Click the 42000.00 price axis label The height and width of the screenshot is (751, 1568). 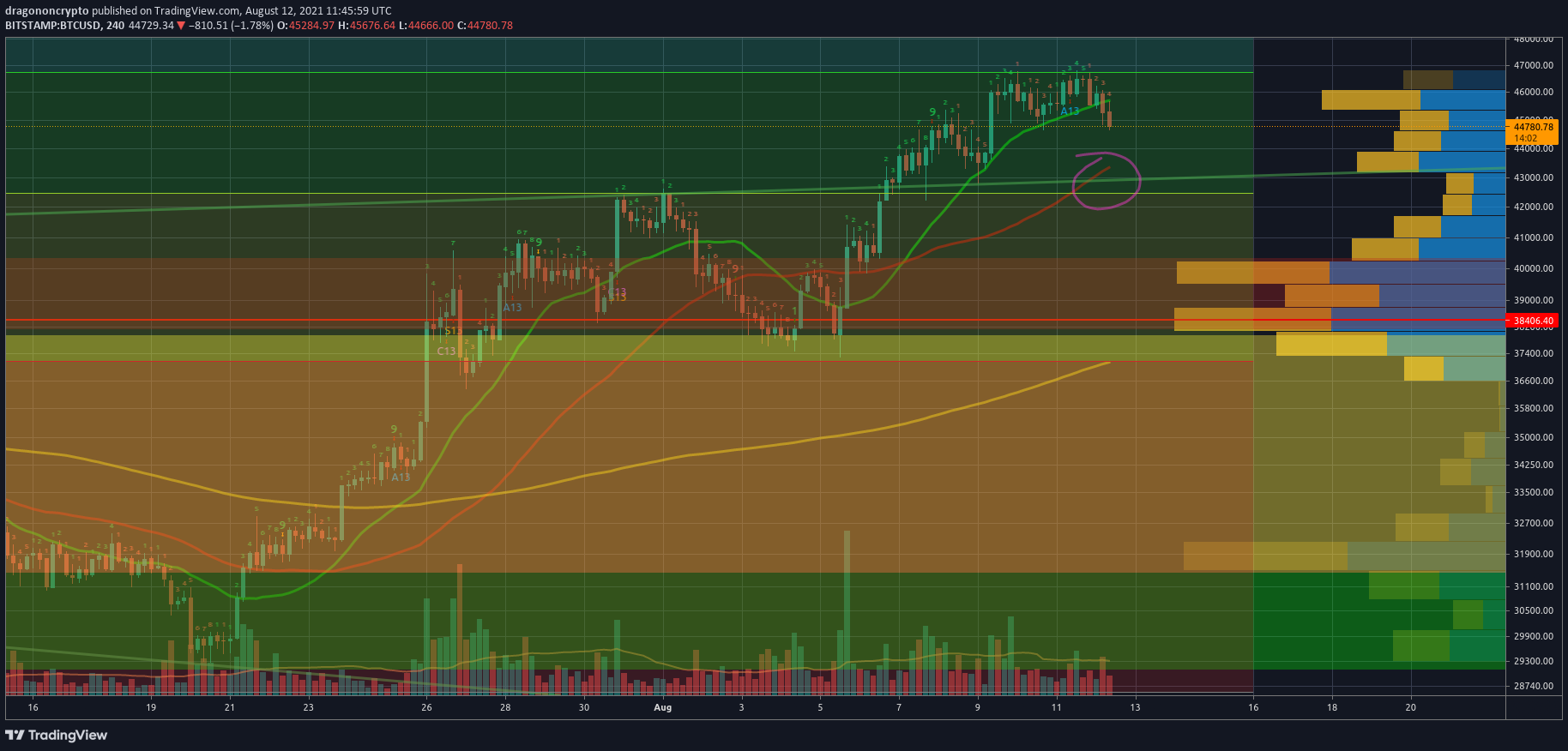1533,207
